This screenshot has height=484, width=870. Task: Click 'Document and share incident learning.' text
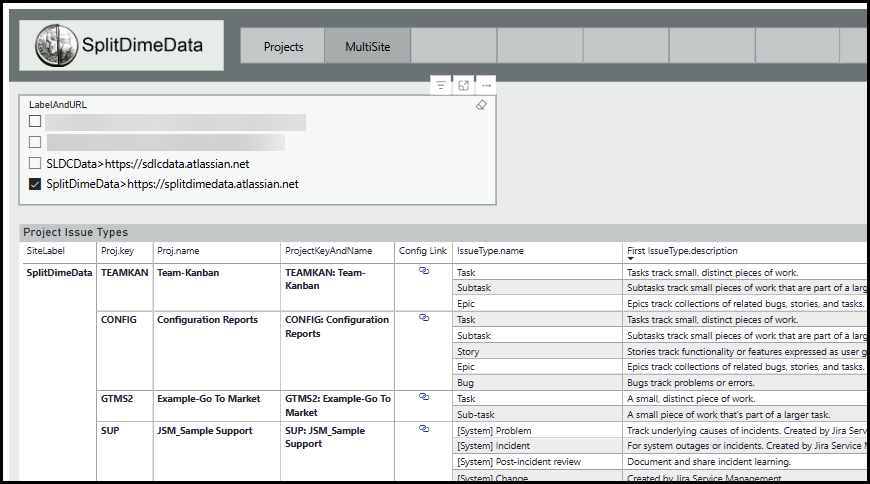click(x=709, y=462)
